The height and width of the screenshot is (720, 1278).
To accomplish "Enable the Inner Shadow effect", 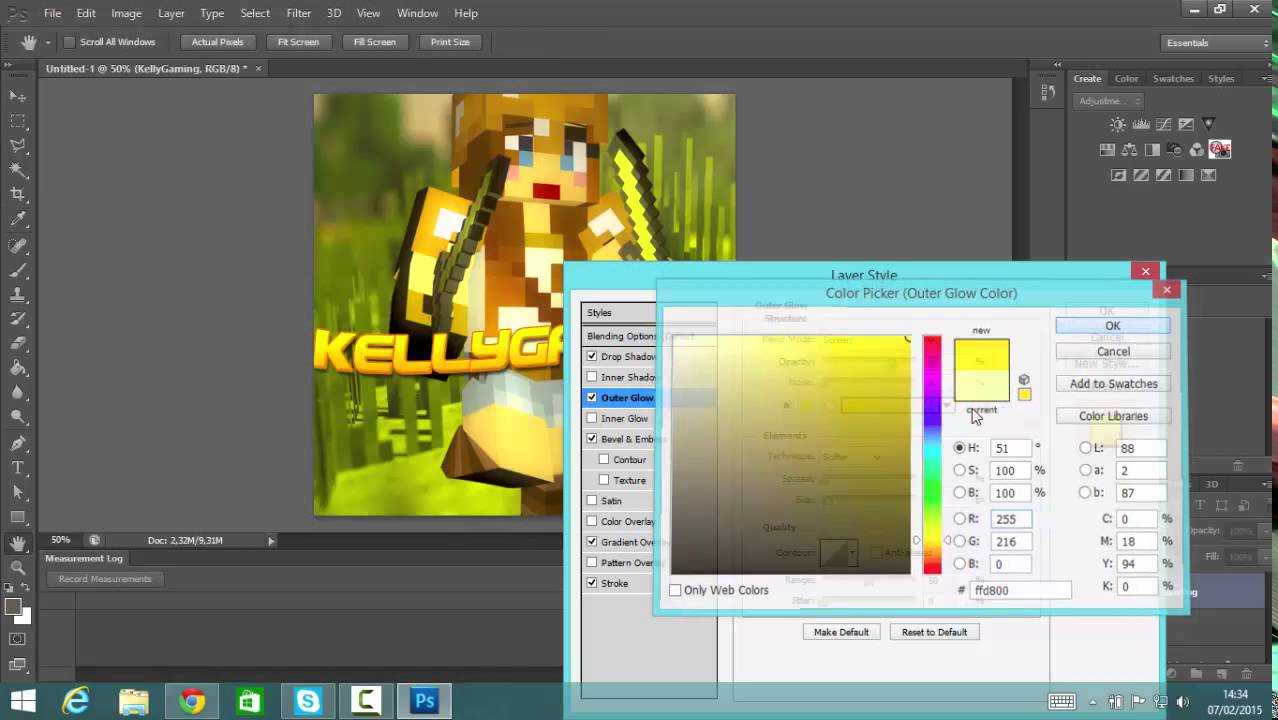I will click(592, 377).
